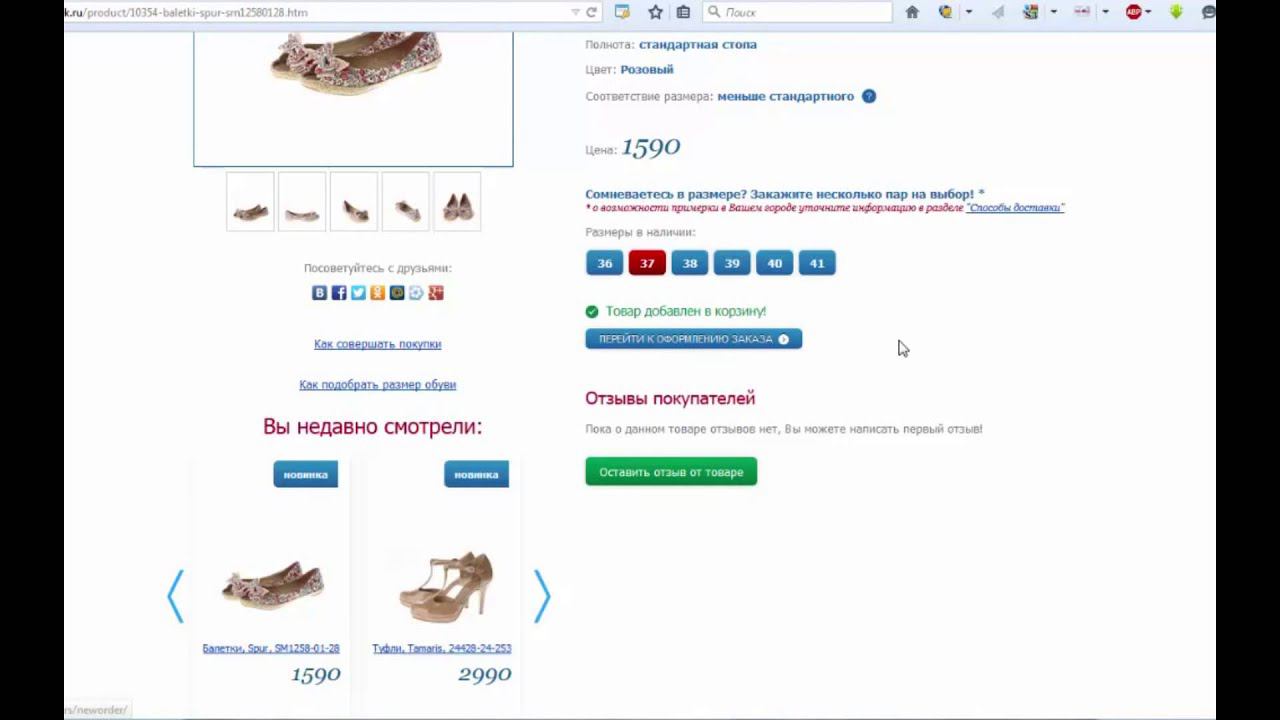The width and height of the screenshot is (1280, 720).
Task: Show previous recently viewed items arrow
Action: pos(176,596)
